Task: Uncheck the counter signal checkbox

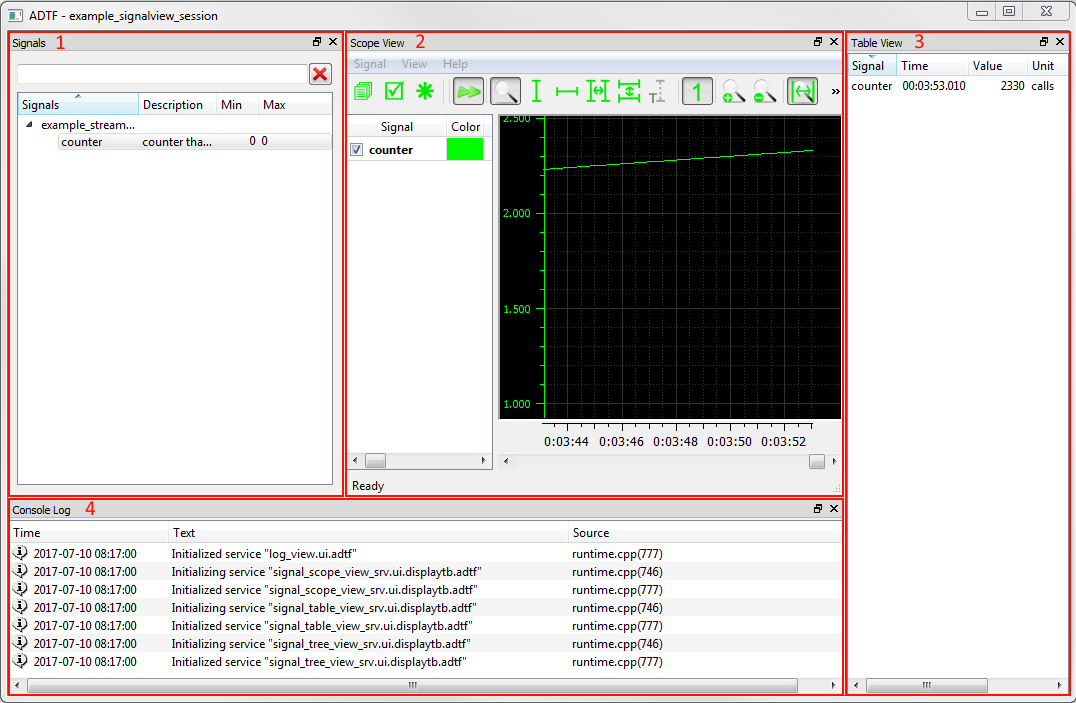Action: (356, 150)
